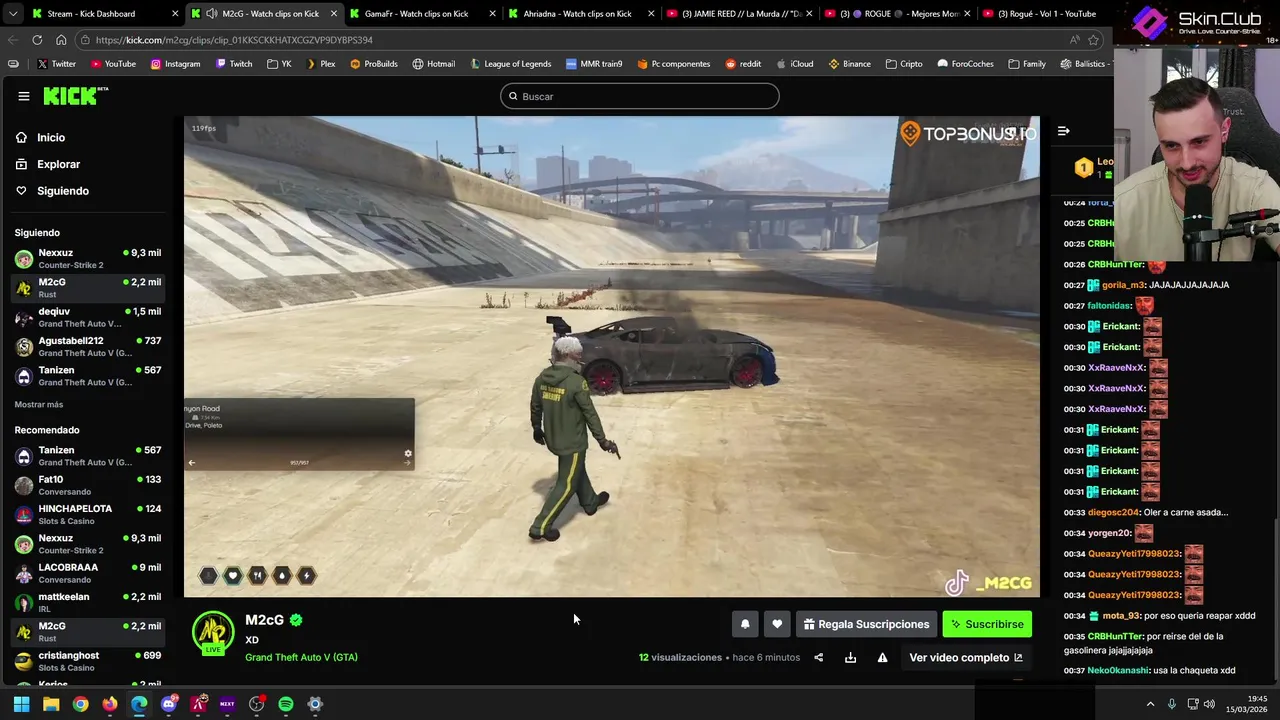1280x720 pixels.
Task: Click the green Suscribirse button
Action: click(x=987, y=624)
